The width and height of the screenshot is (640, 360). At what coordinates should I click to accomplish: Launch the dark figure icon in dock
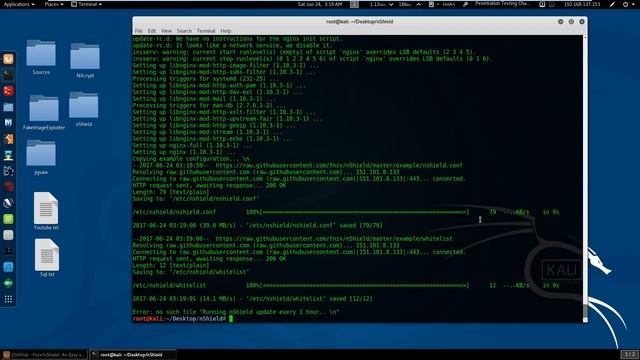tap(8, 251)
